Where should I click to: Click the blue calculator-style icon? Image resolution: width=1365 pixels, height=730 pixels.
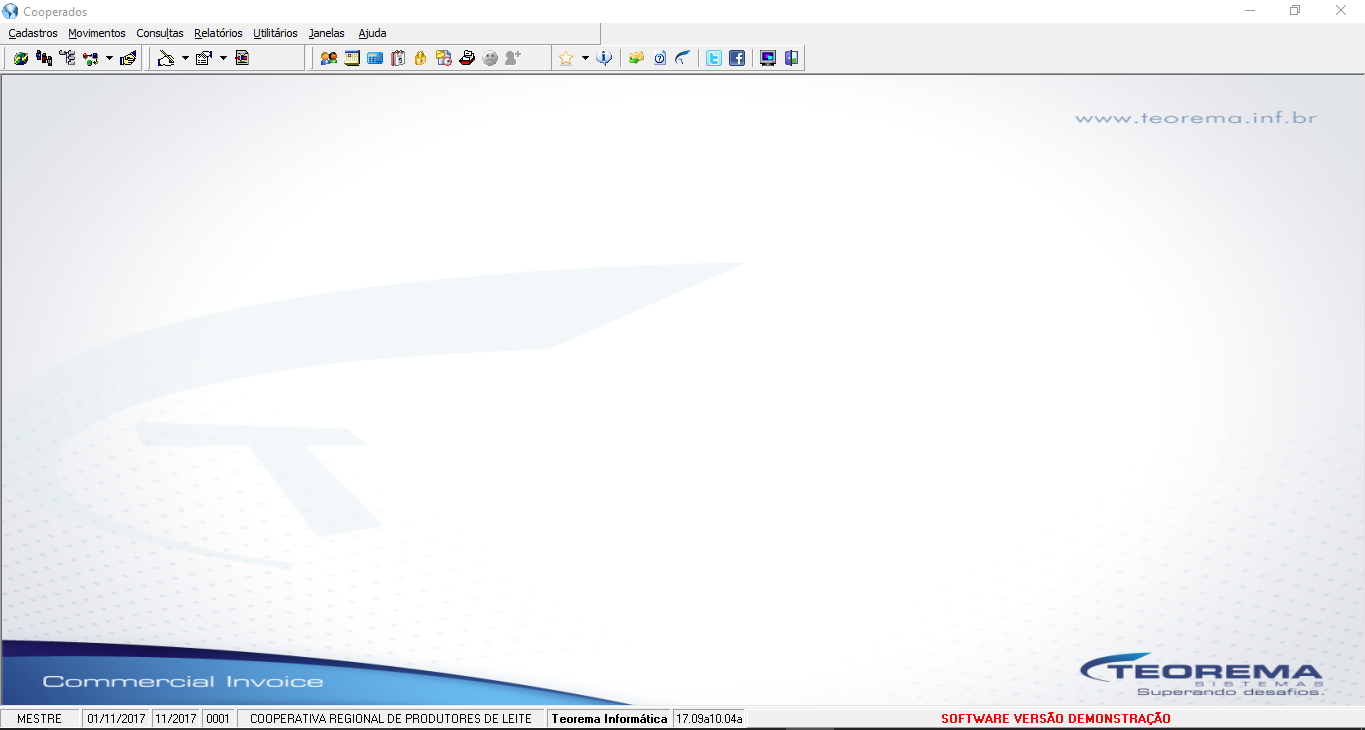[375, 58]
